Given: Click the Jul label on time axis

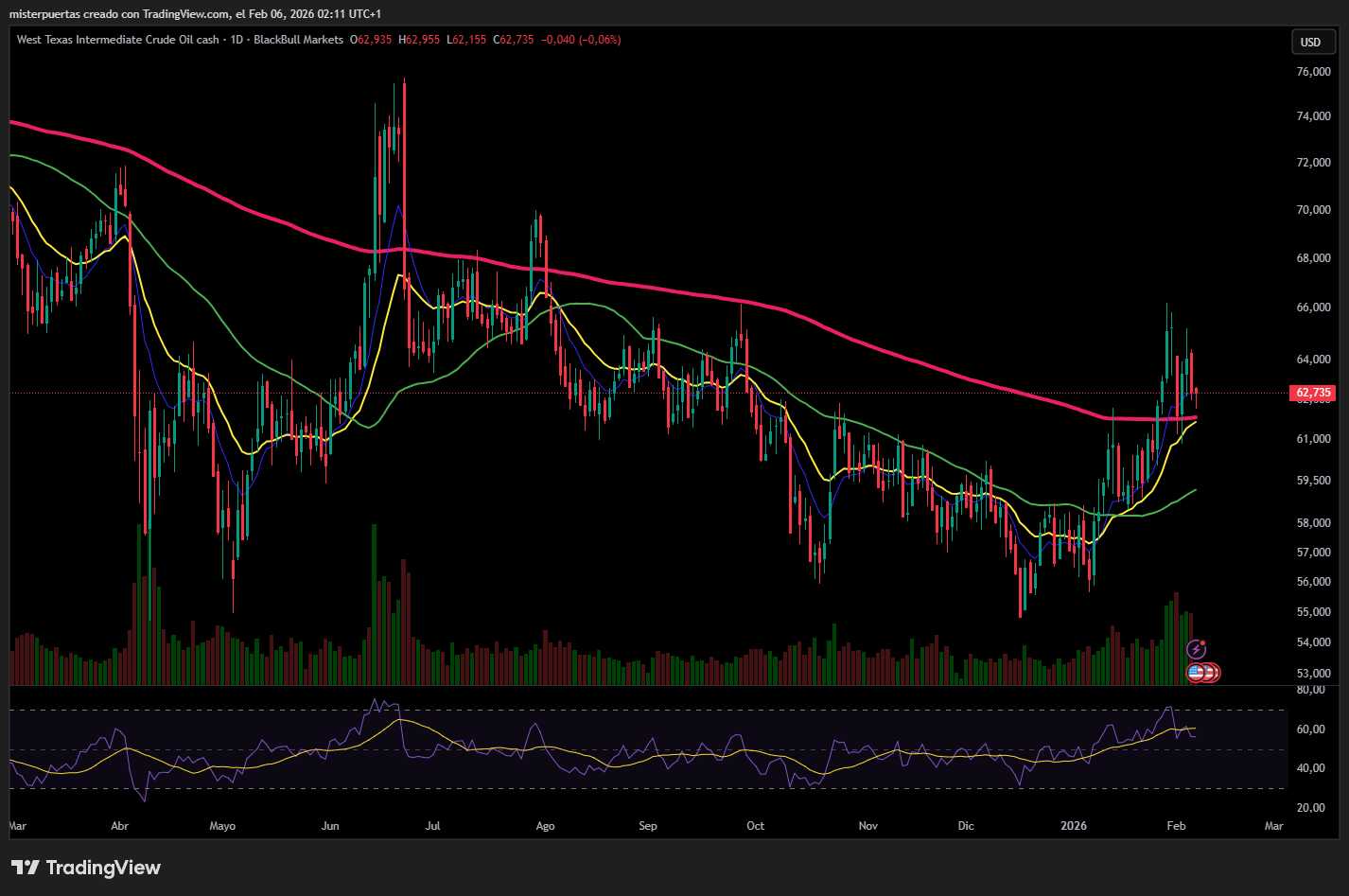Looking at the screenshot, I should coord(432,826).
